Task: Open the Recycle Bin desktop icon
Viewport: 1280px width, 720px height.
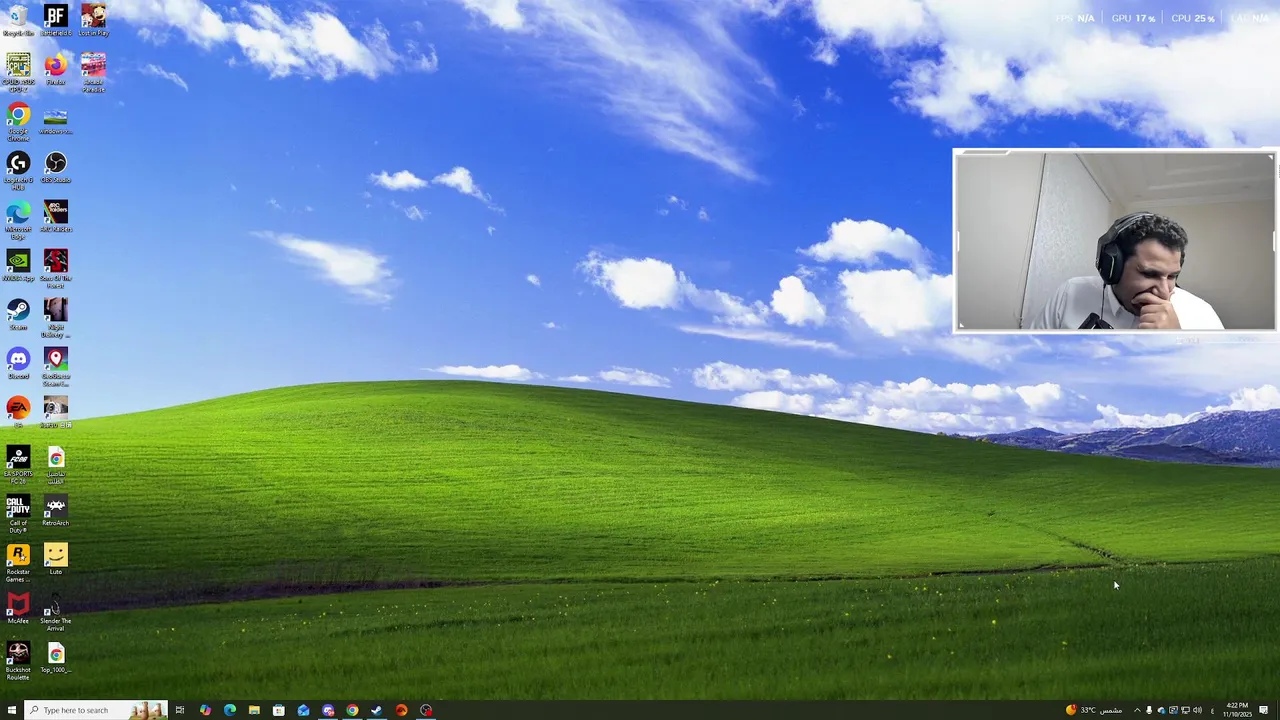Action: (x=18, y=20)
